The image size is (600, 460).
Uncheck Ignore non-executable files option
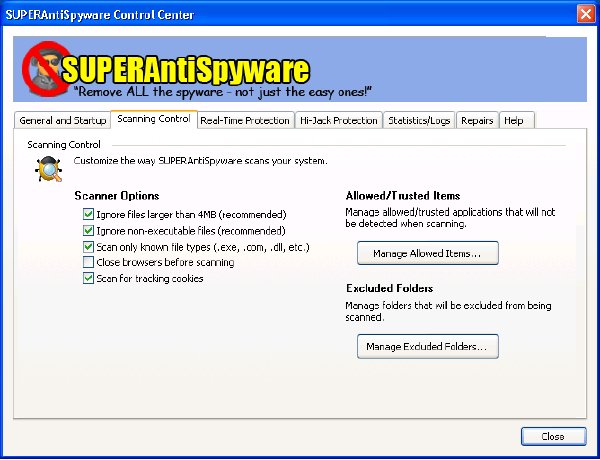(88, 230)
